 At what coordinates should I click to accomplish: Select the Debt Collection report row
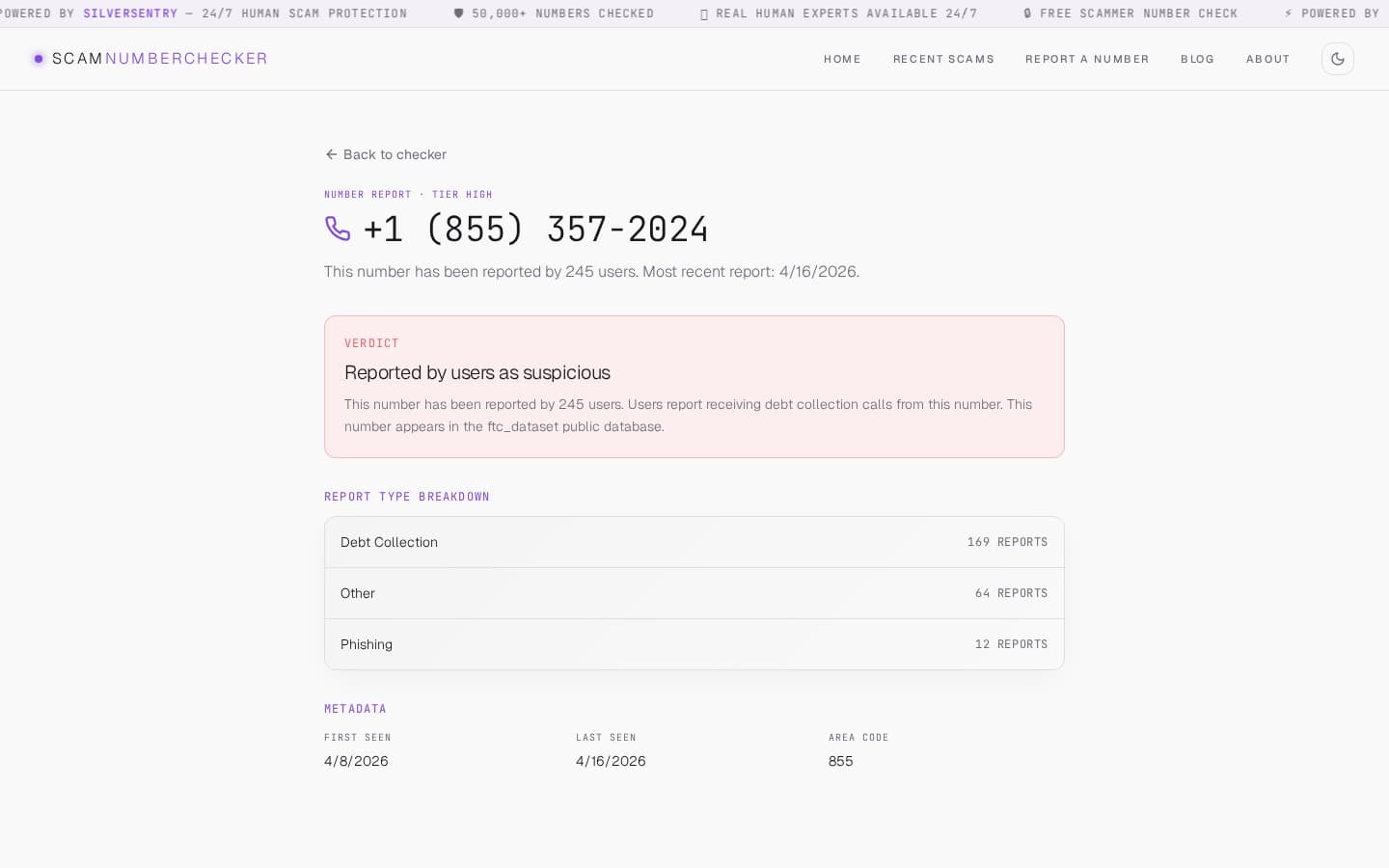coord(694,542)
